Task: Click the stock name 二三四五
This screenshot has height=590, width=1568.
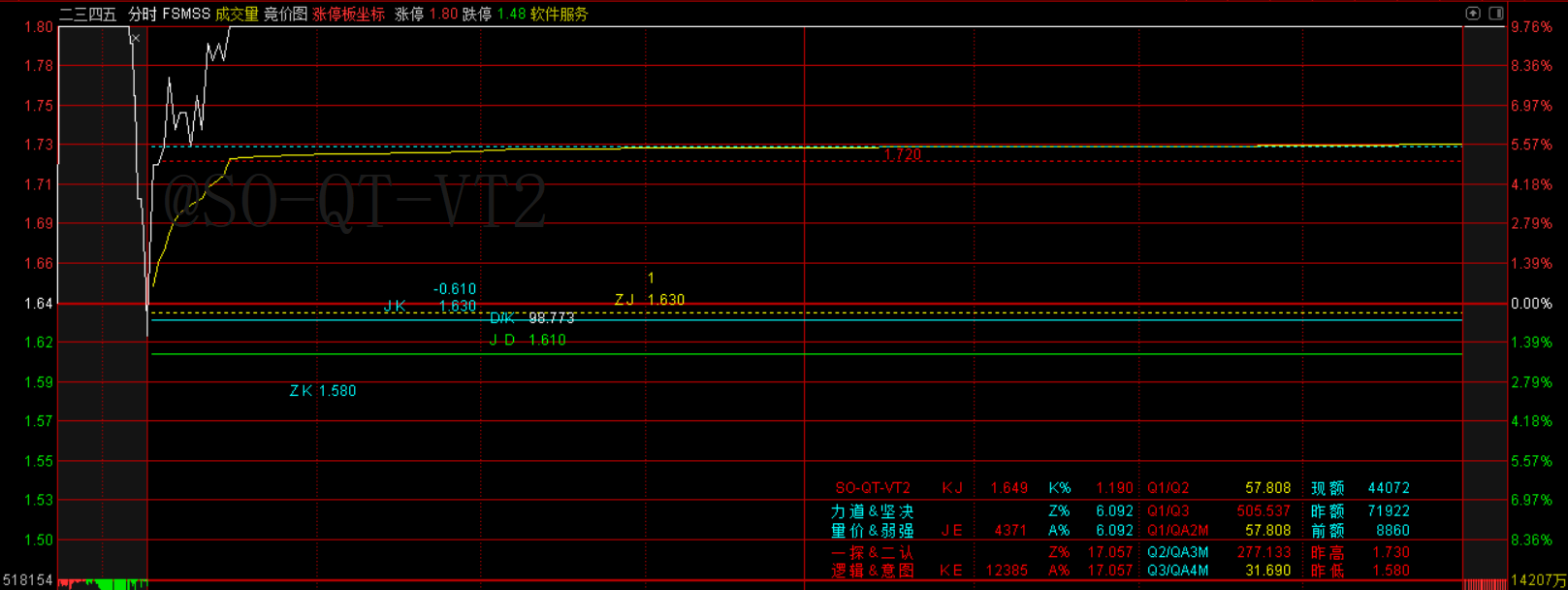Action: click(x=88, y=15)
